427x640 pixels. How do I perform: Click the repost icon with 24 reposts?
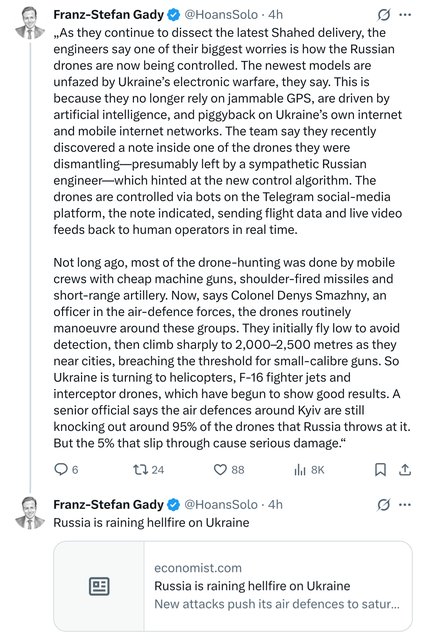[x=140, y=469]
